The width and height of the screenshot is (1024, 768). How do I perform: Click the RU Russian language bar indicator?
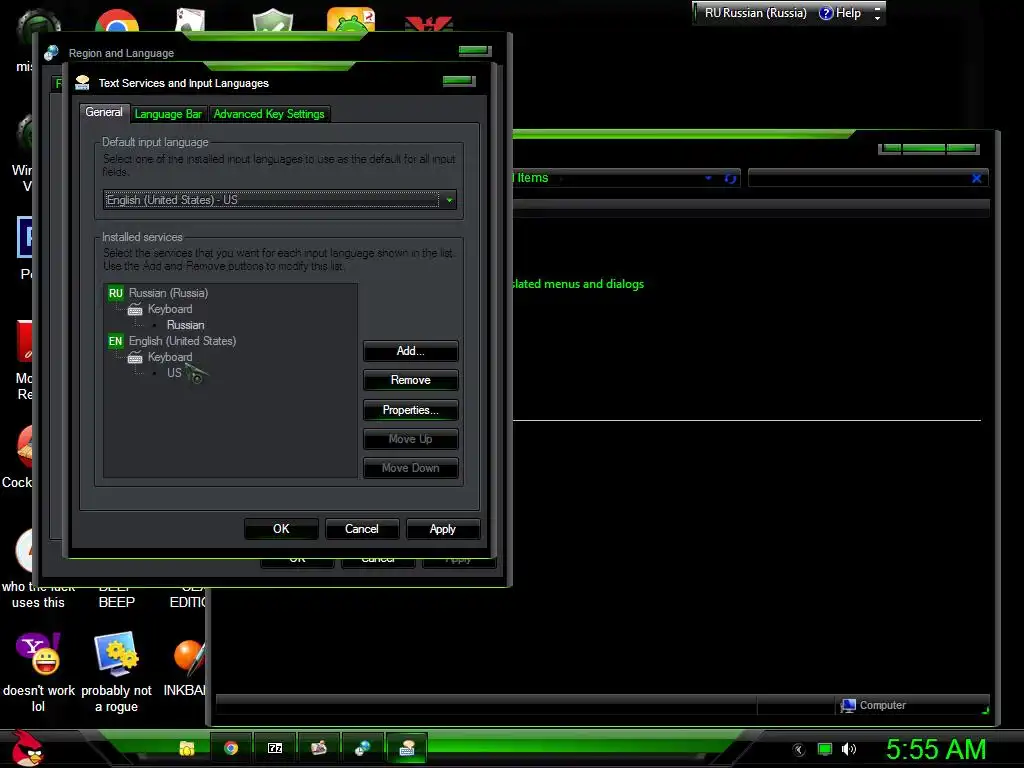click(x=755, y=13)
